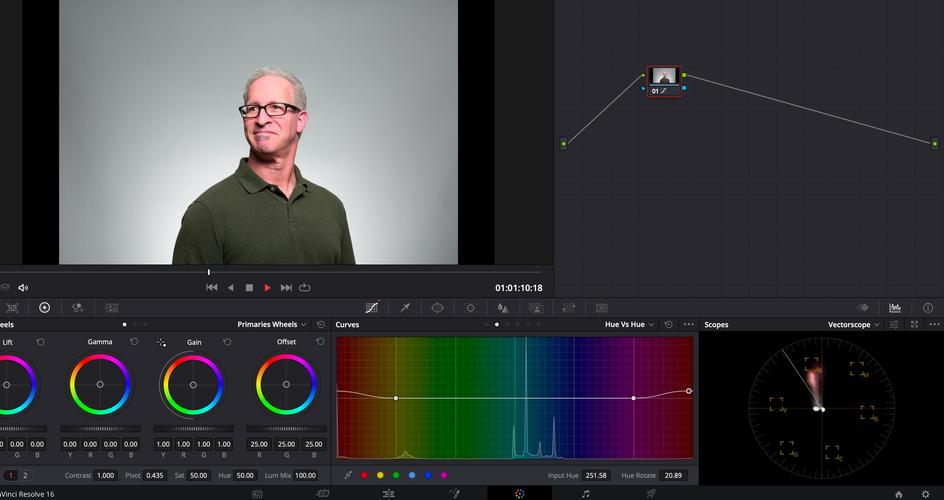The image size is (944, 500).
Task: Open Project Manager home icon
Action: click(x=899, y=494)
